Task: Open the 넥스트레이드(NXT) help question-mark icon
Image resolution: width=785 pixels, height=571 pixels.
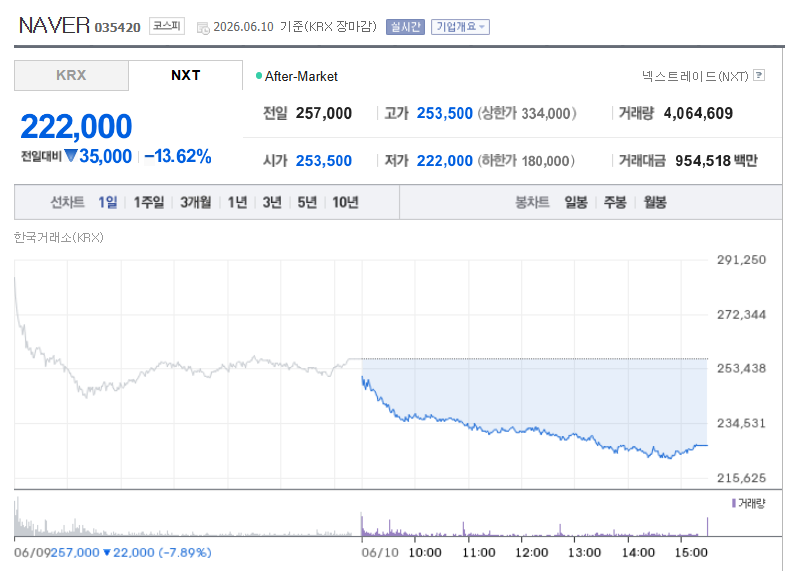Action: (759, 76)
